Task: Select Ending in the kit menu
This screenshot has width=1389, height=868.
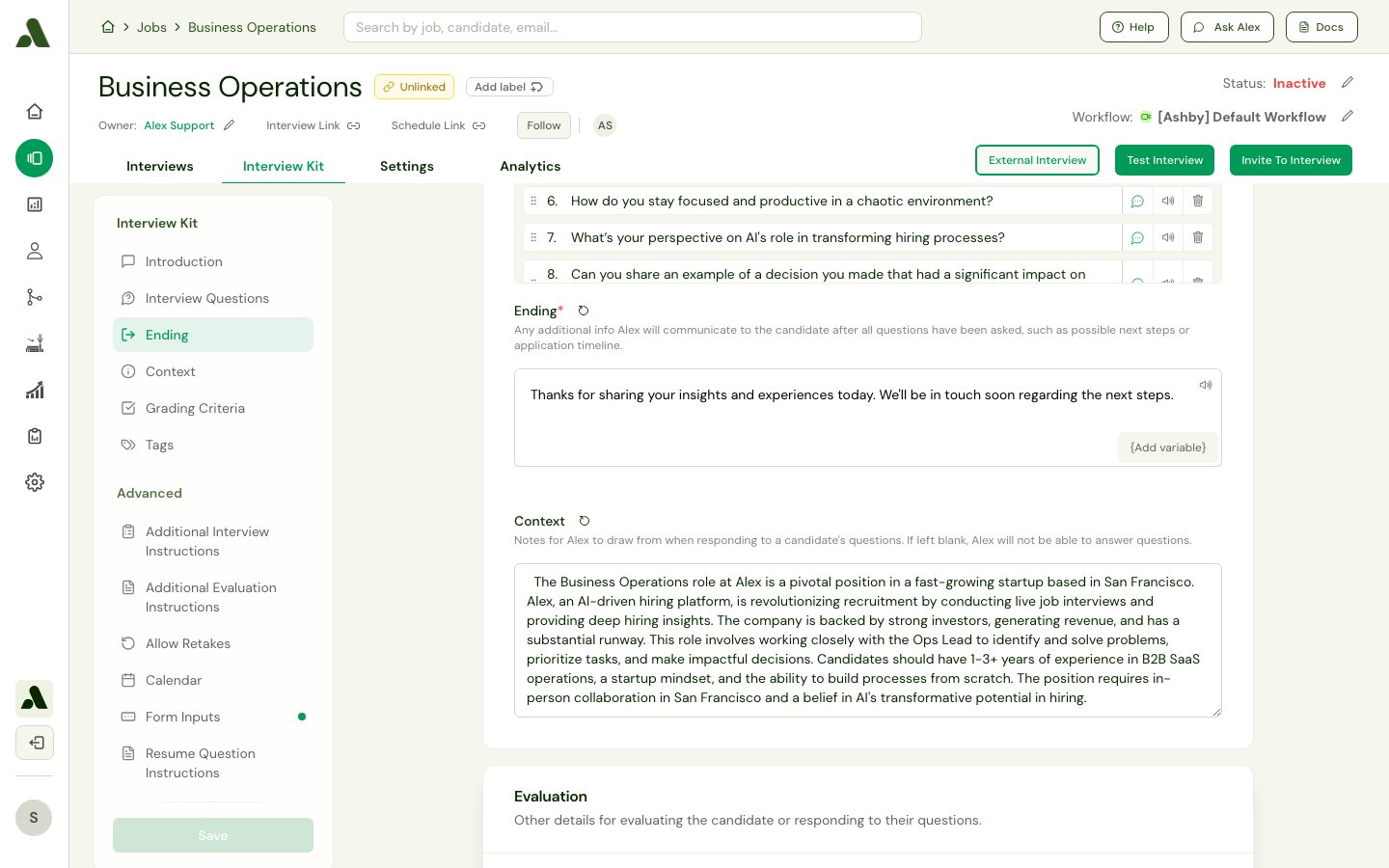Action: pyautogui.click(x=213, y=335)
